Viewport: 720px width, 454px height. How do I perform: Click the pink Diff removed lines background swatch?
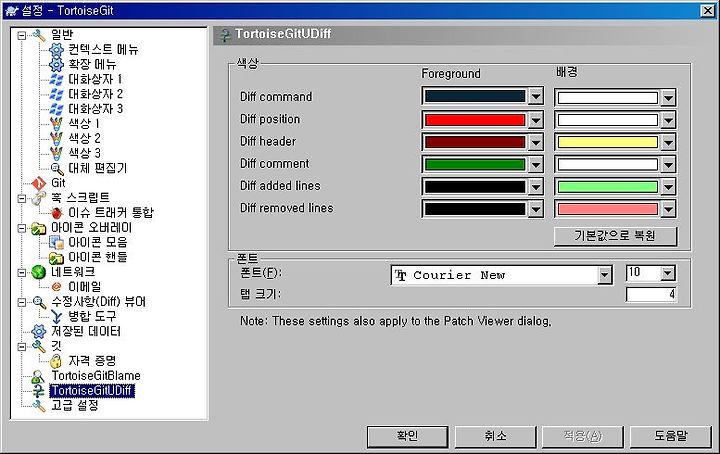[x=608, y=209]
